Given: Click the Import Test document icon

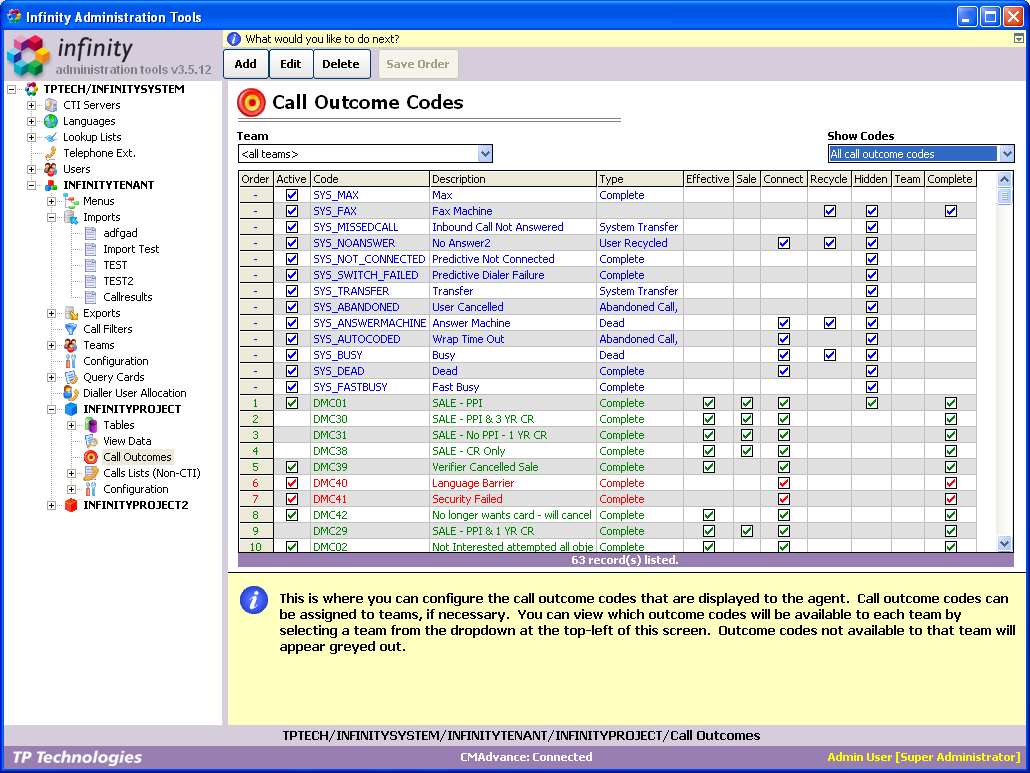Looking at the screenshot, I should point(91,249).
